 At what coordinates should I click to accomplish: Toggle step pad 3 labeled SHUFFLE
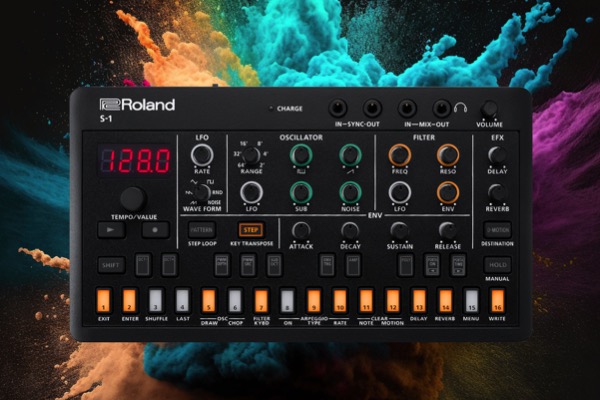[x=156, y=300]
